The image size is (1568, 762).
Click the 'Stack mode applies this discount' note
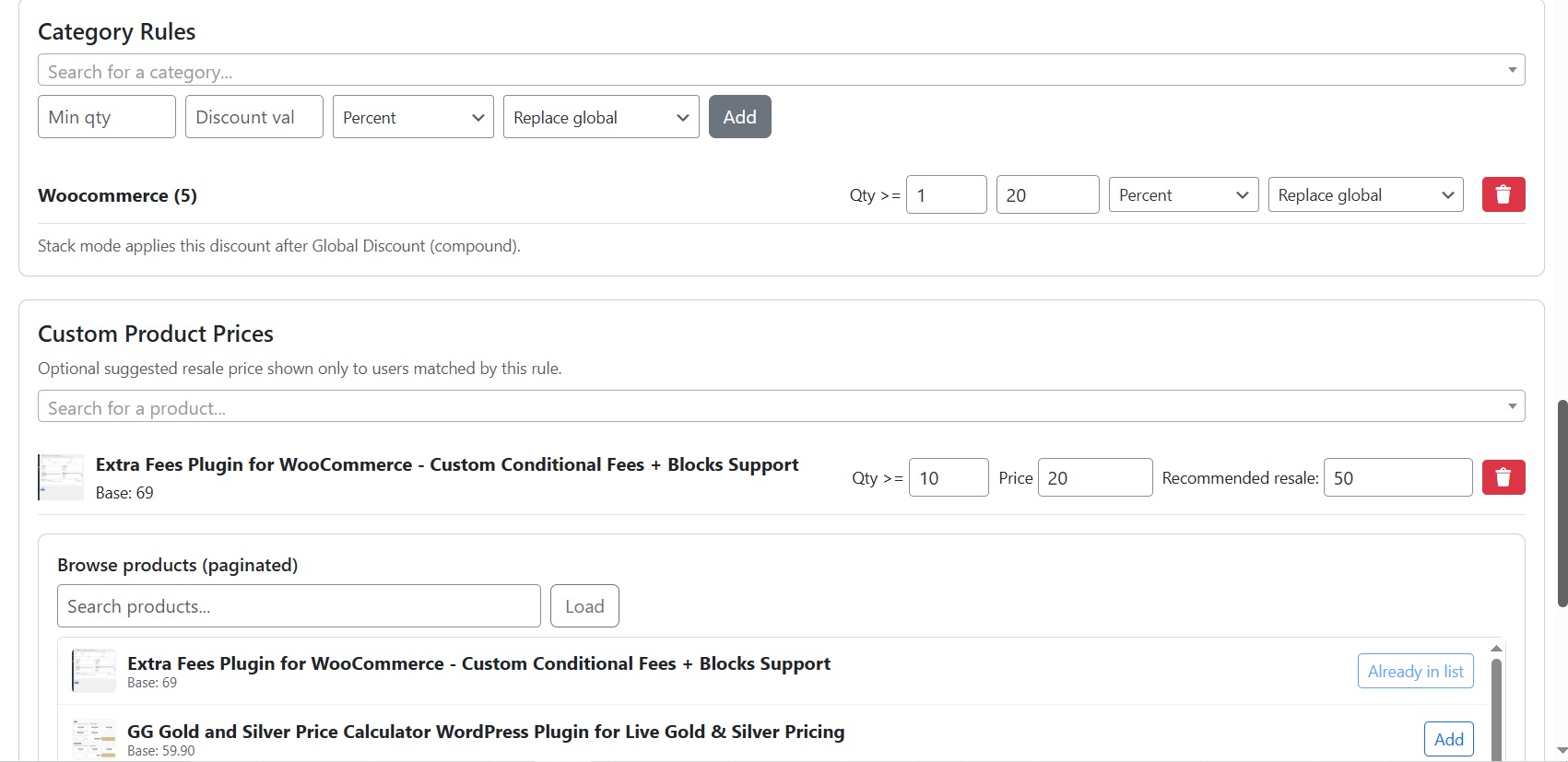click(x=279, y=246)
